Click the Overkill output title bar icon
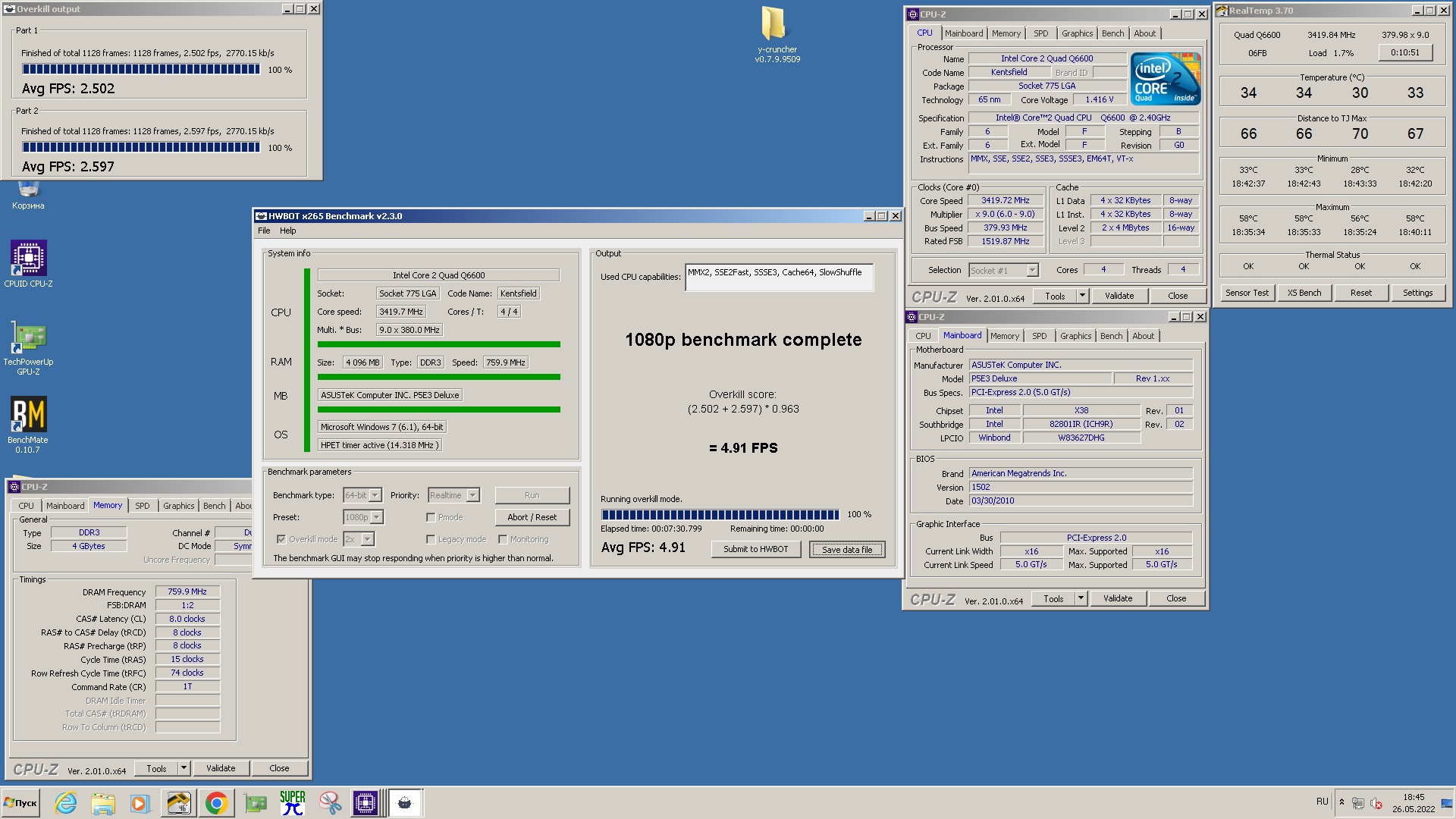 (x=10, y=9)
